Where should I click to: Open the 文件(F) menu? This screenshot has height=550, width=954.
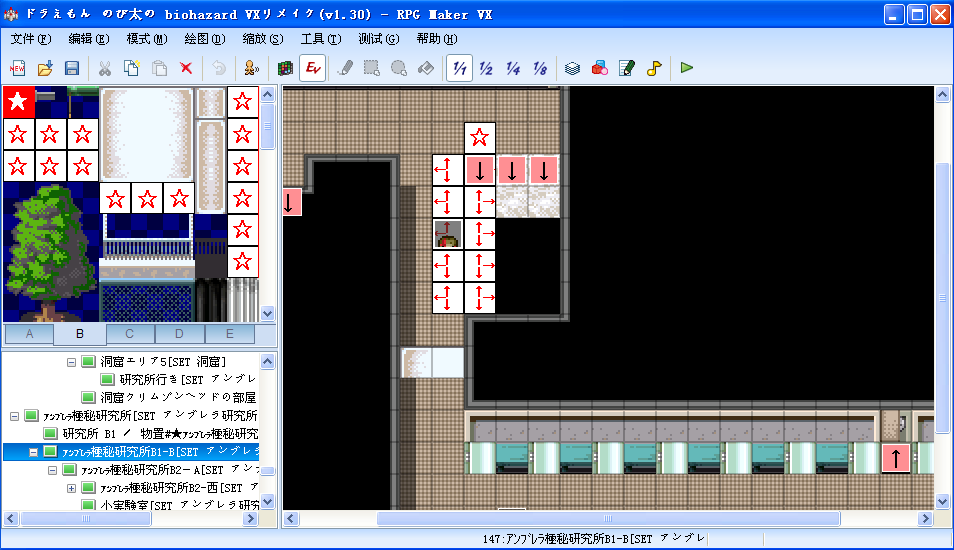(30, 39)
